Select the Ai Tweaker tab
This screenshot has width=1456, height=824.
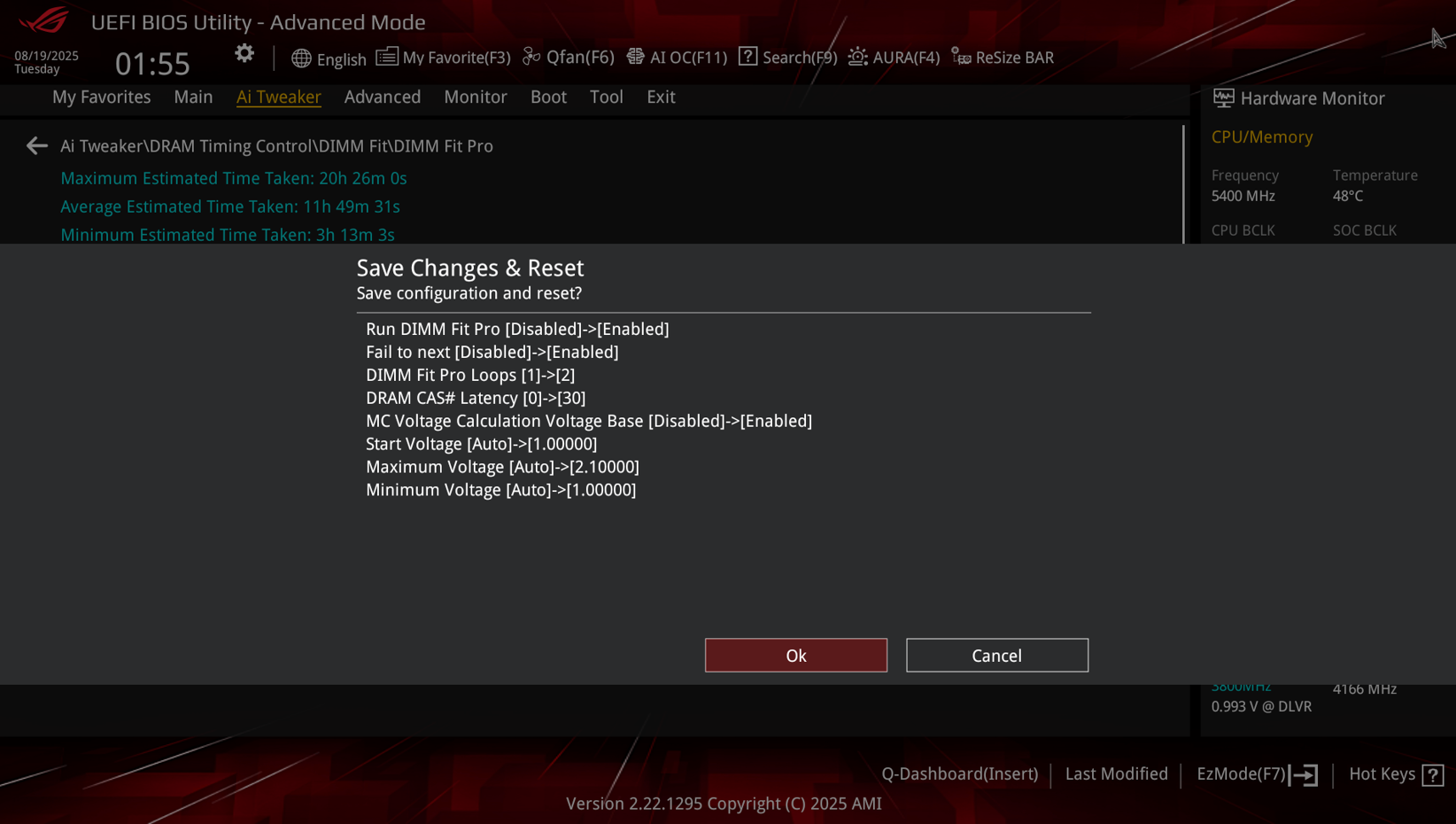(278, 97)
